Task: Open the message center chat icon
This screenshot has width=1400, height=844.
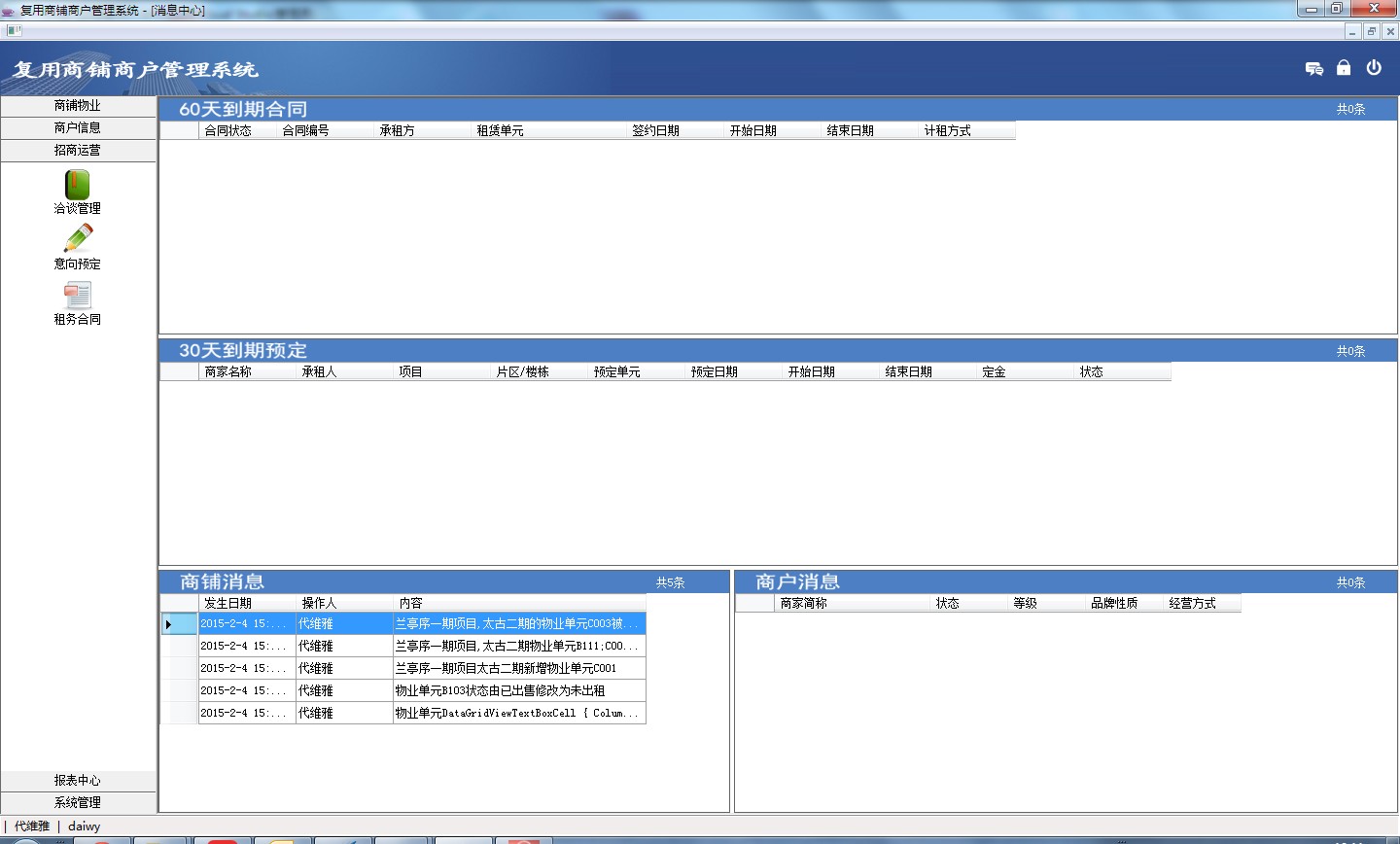Action: [x=1314, y=68]
